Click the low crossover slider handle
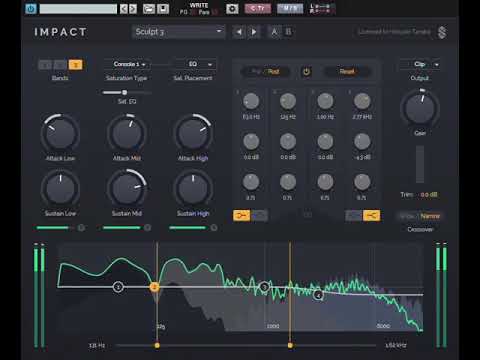 [157, 345]
